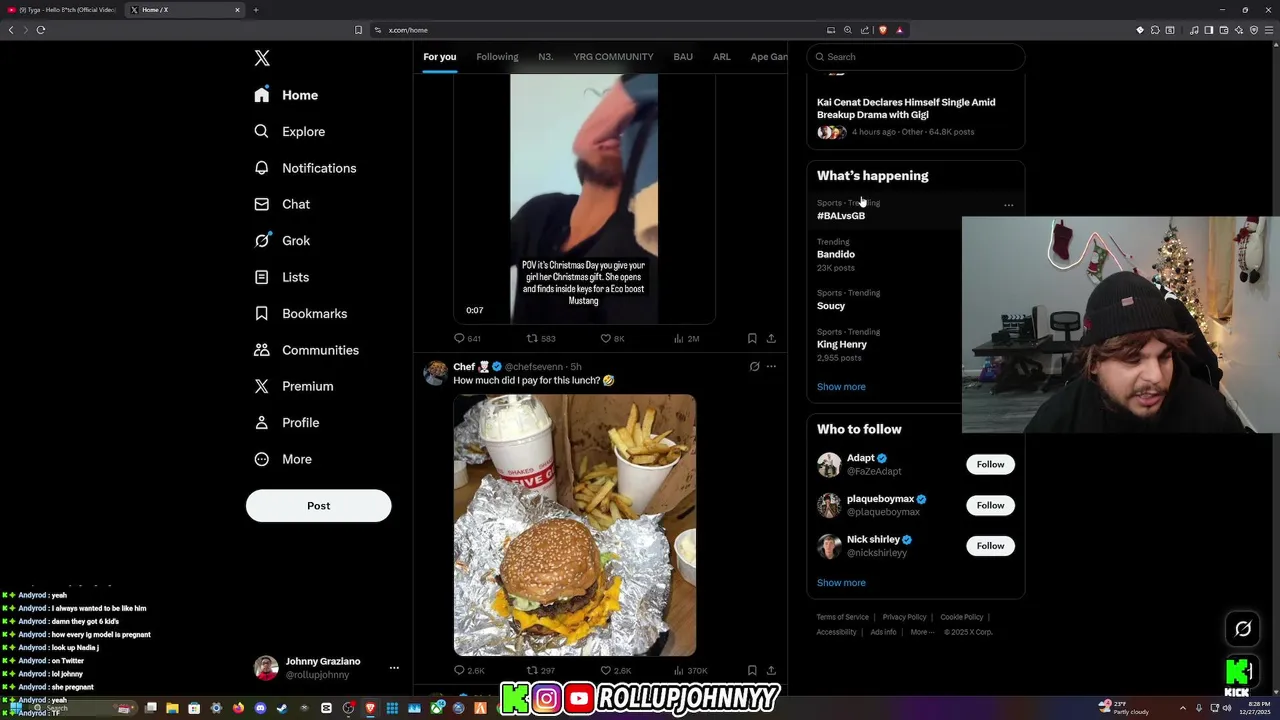Open Steam from the Windows taskbar

(x=282, y=708)
